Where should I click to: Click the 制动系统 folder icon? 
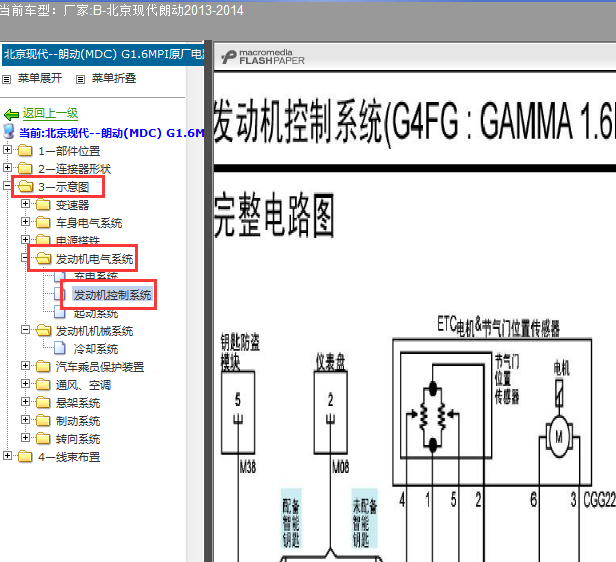43,421
